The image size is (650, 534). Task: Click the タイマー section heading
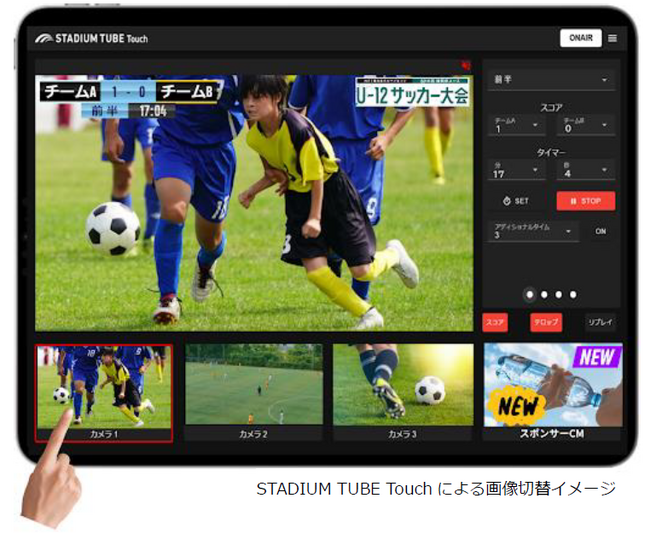pos(551,153)
